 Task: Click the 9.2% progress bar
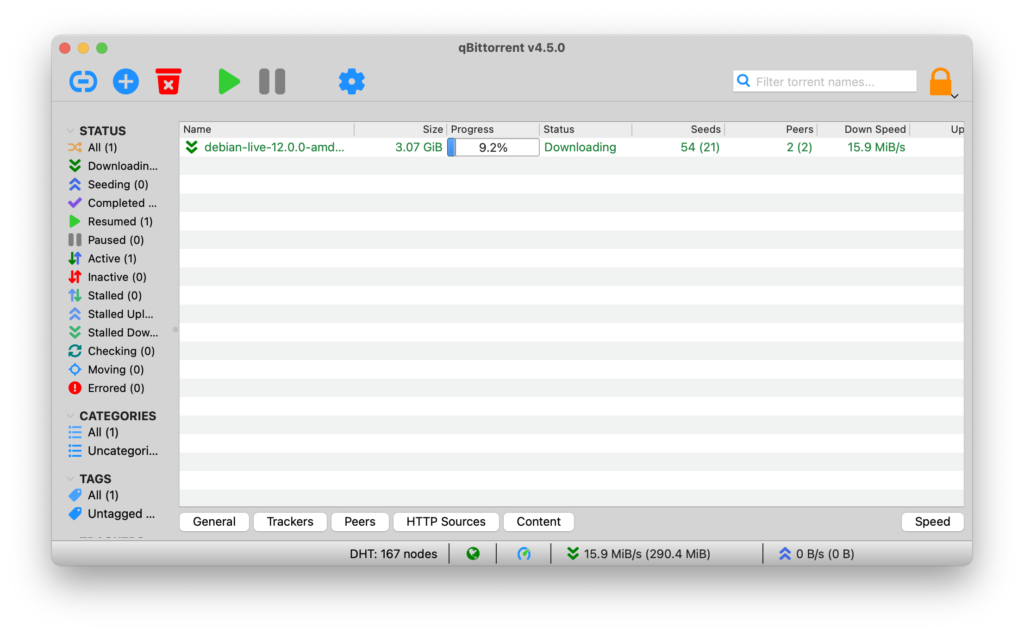(493, 148)
